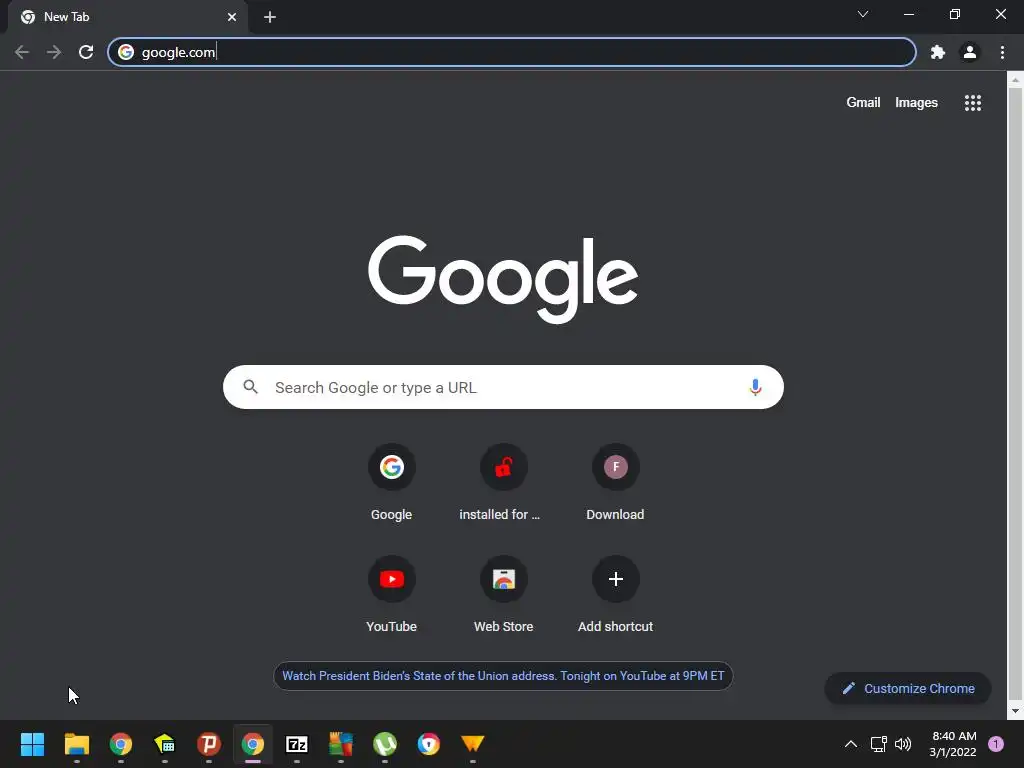Open the notification badge in system tray

click(996, 744)
